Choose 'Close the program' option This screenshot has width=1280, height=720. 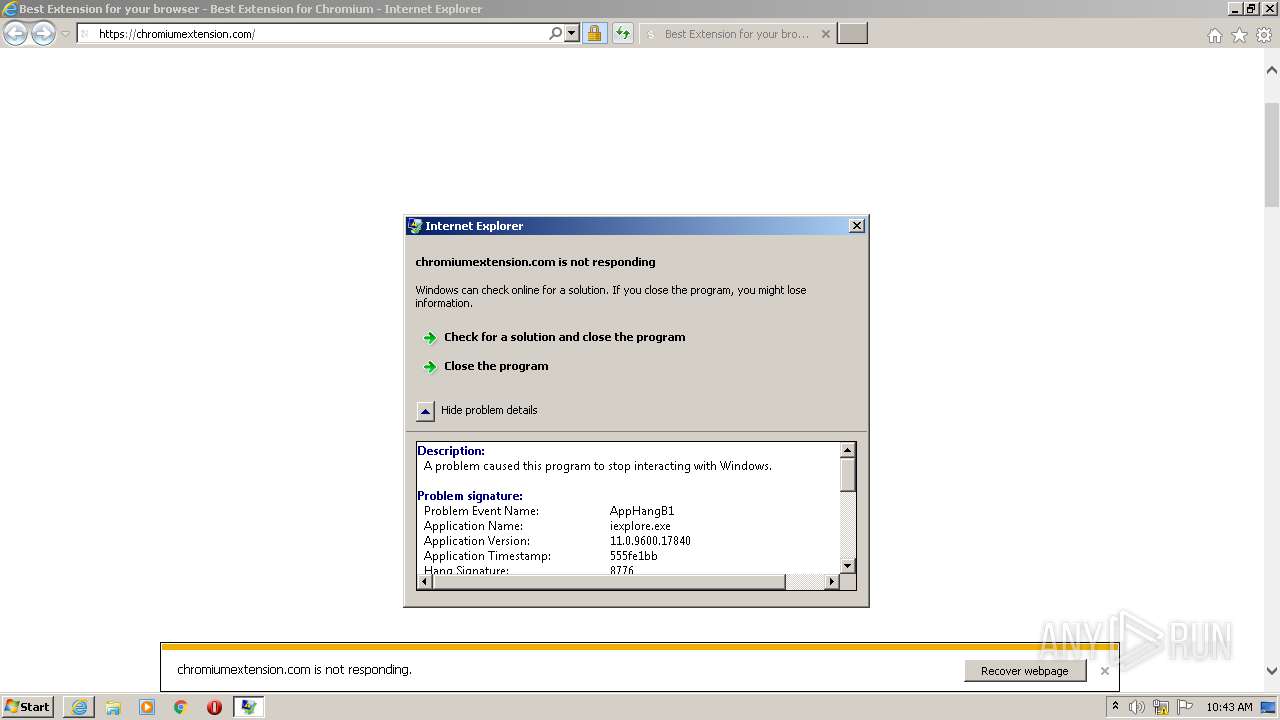(496, 366)
